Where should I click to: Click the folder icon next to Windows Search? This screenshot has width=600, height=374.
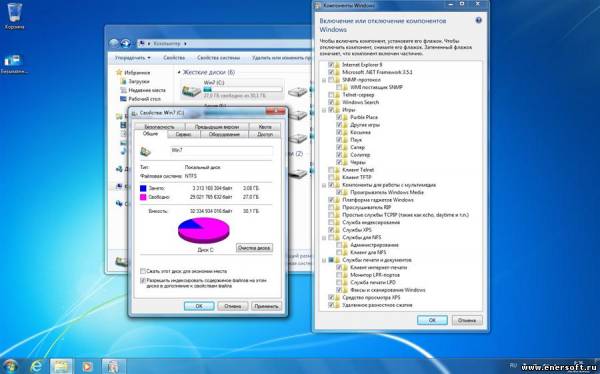coord(338,102)
